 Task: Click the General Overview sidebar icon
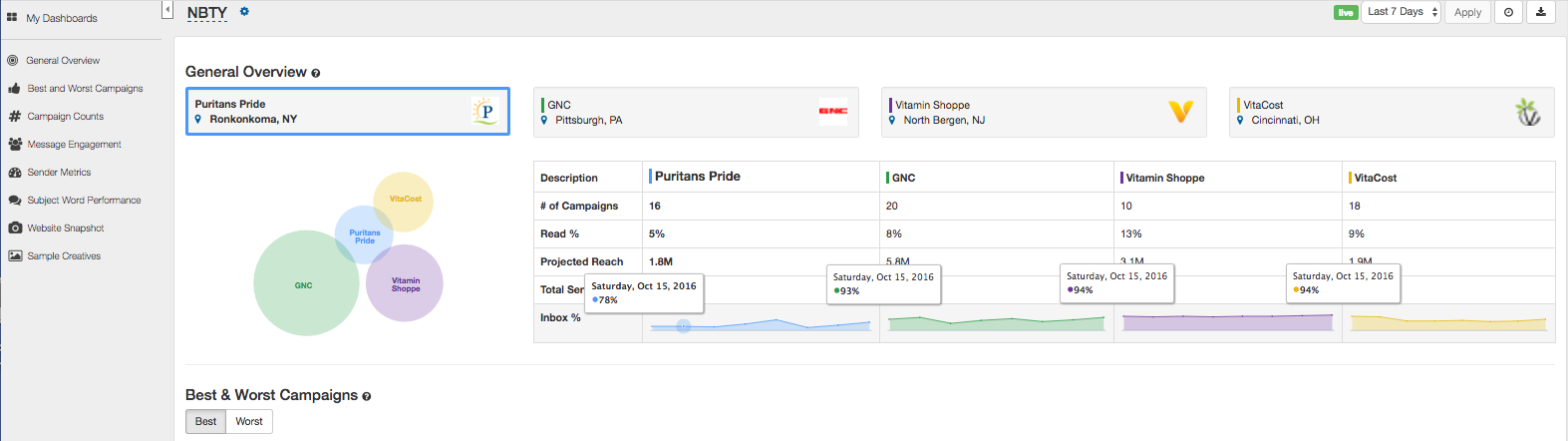[13, 61]
